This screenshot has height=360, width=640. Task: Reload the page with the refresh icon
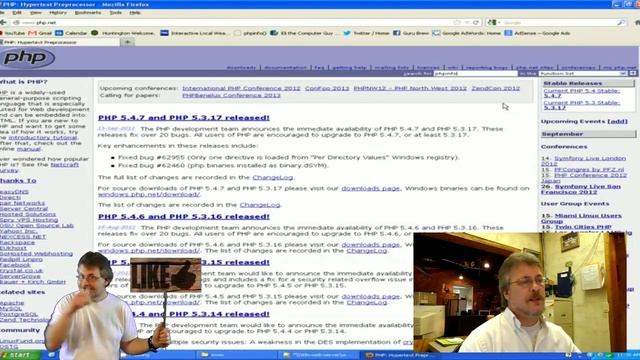[x=476, y=22]
